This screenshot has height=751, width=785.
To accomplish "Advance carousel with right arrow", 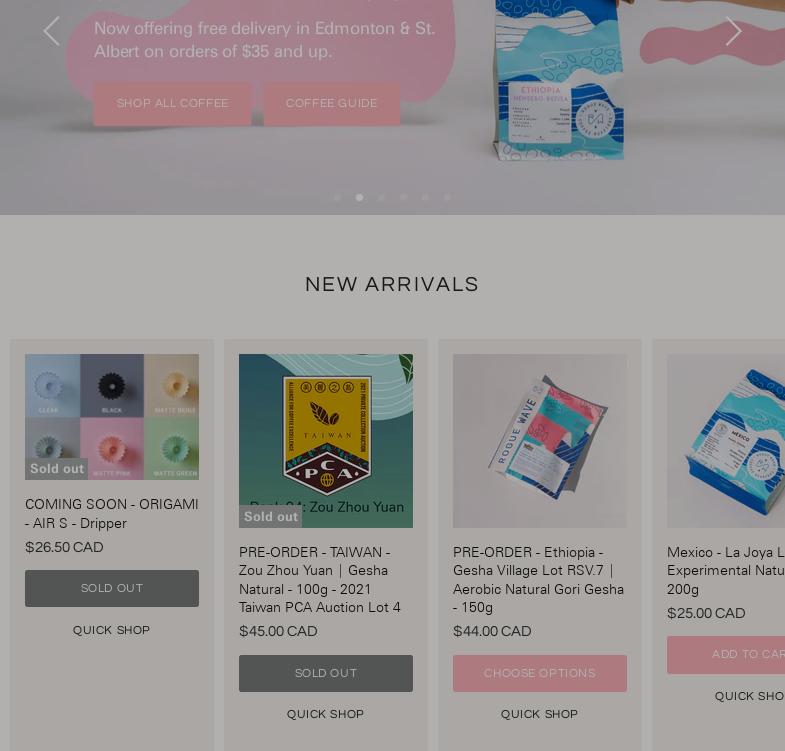I will pos(733,31).
